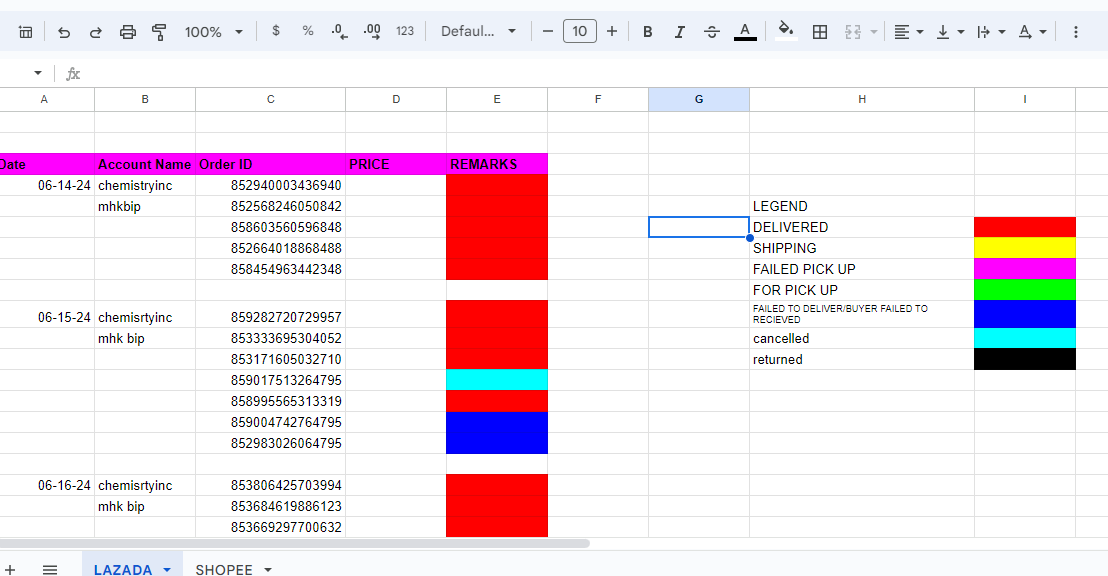The height and width of the screenshot is (576, 1108).
Task: Toggle strikethrough formatting
Action: click(712, 32)
